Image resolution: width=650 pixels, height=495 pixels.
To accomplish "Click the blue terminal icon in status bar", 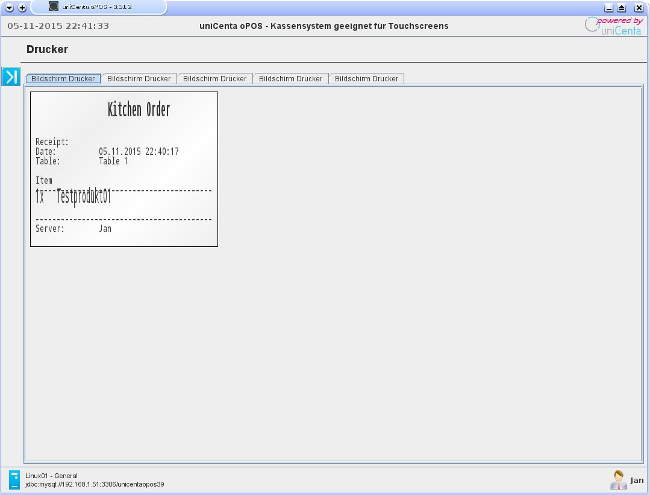I will click(14, 479).
